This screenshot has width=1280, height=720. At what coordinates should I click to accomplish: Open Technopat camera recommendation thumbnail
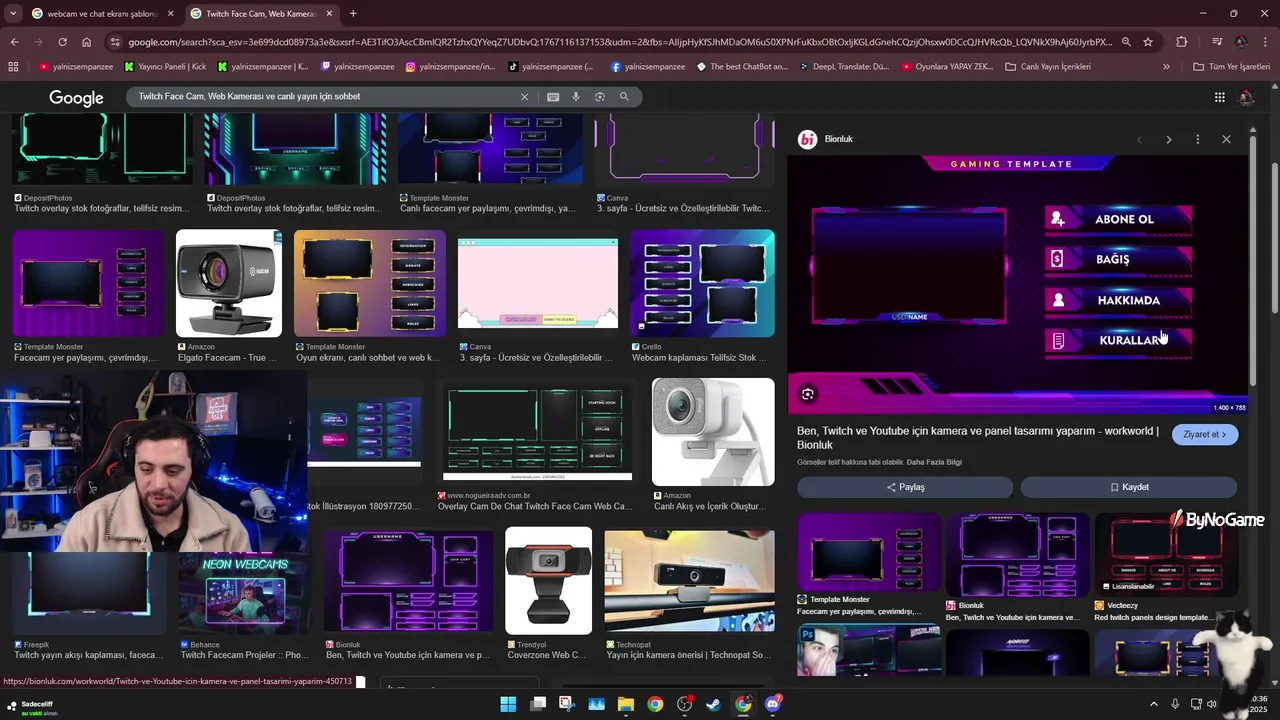coord(689,581)
